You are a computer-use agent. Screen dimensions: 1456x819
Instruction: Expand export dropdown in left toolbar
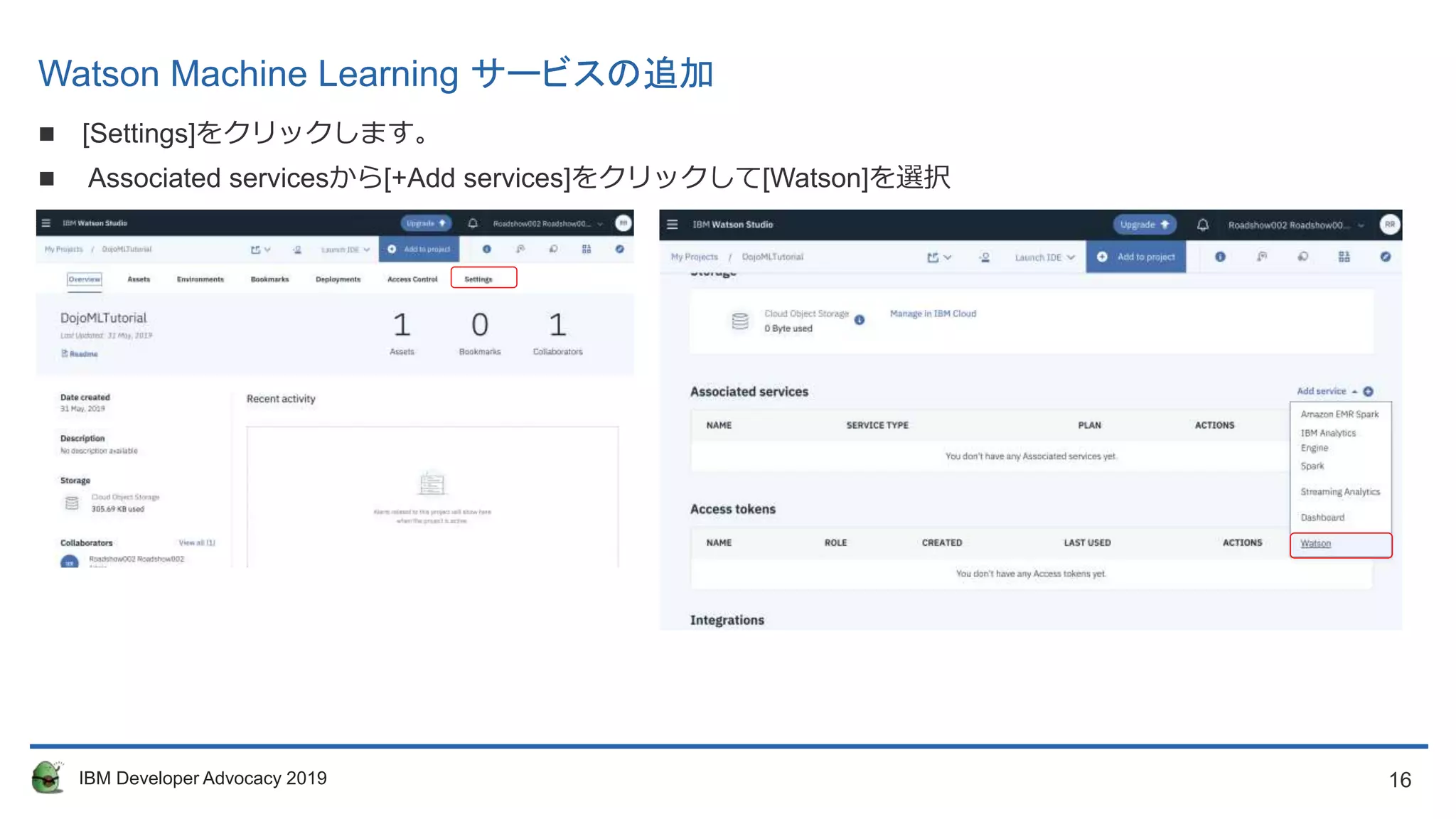(261, 250)
